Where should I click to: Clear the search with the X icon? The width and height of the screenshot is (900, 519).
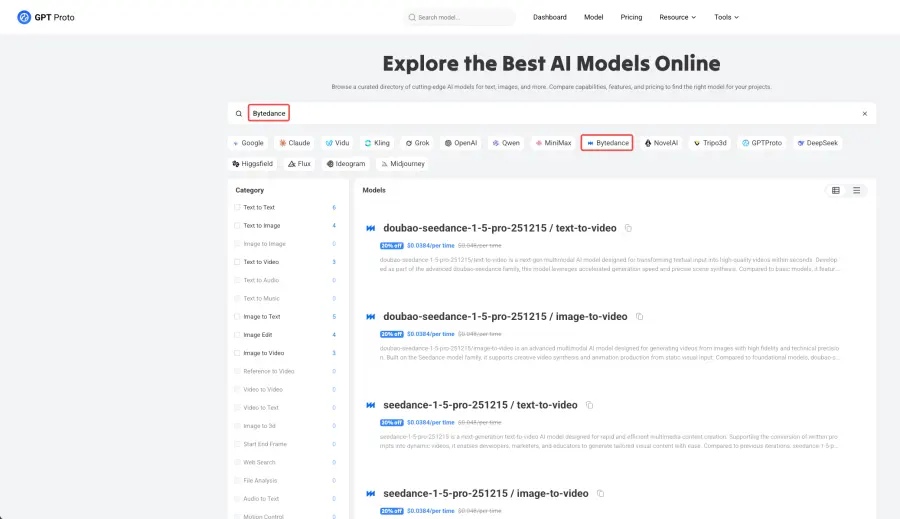pyautogui.click(x=864, y=114)
